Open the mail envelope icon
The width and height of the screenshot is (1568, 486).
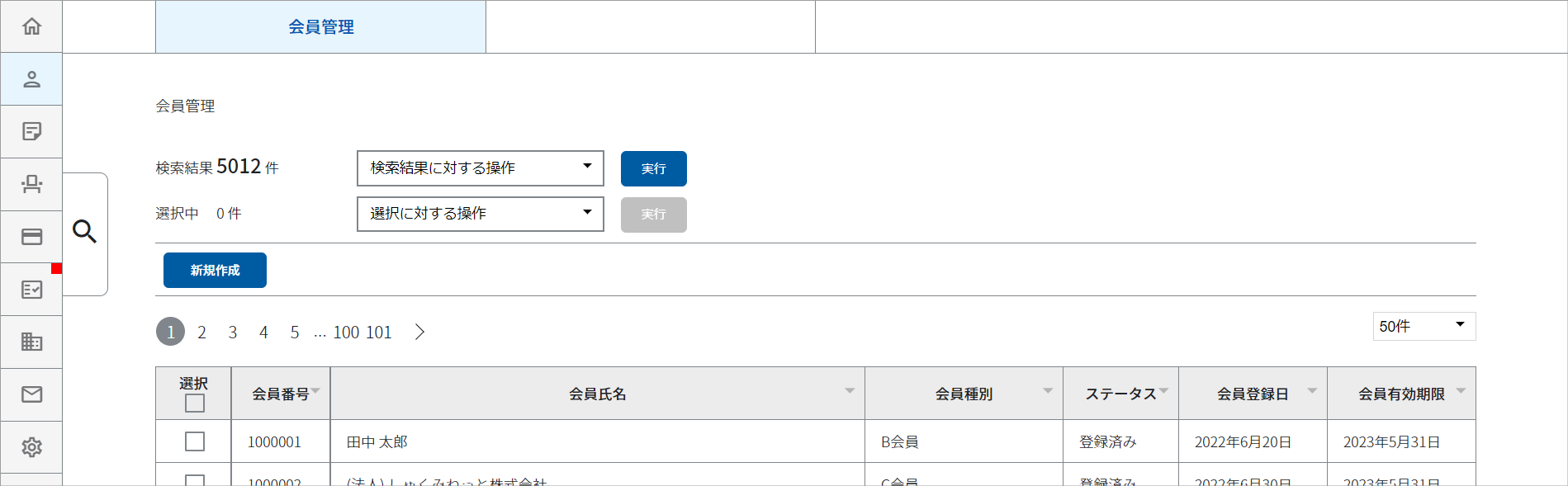click(x=31, y=394)
